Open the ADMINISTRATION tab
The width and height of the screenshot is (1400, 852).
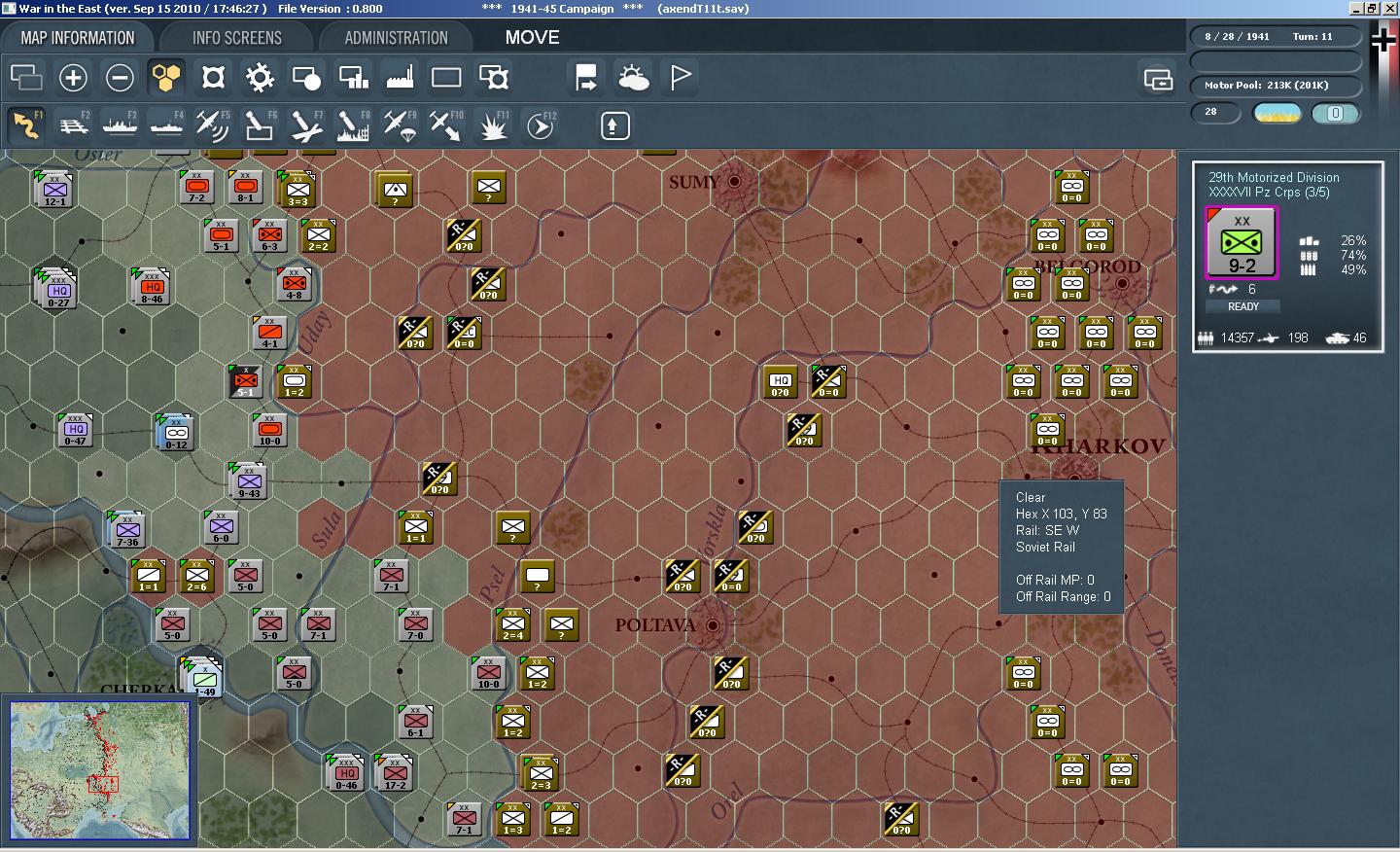click(x=396, y=38)
